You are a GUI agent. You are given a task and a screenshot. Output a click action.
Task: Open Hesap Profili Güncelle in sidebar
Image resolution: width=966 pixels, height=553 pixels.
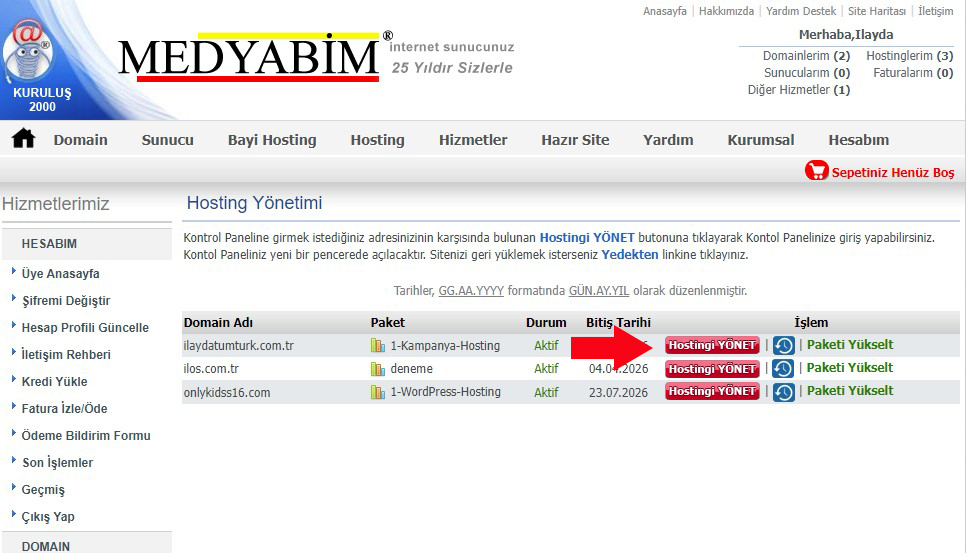(85, 328)
